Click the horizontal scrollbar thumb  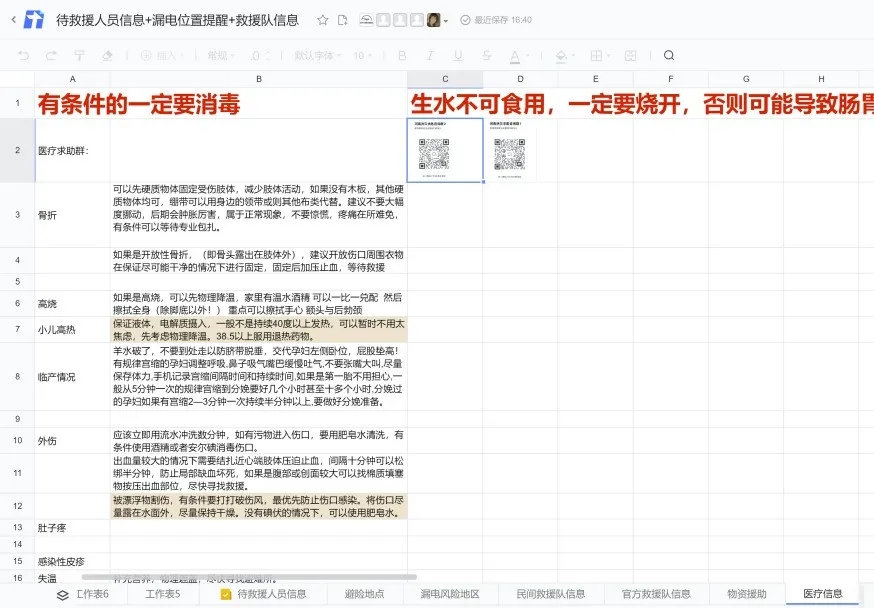coord(249,577)
